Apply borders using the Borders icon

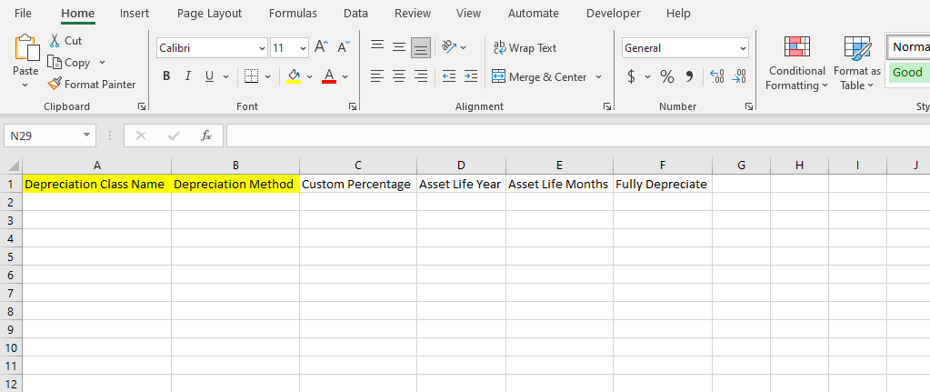coord(251,77)
